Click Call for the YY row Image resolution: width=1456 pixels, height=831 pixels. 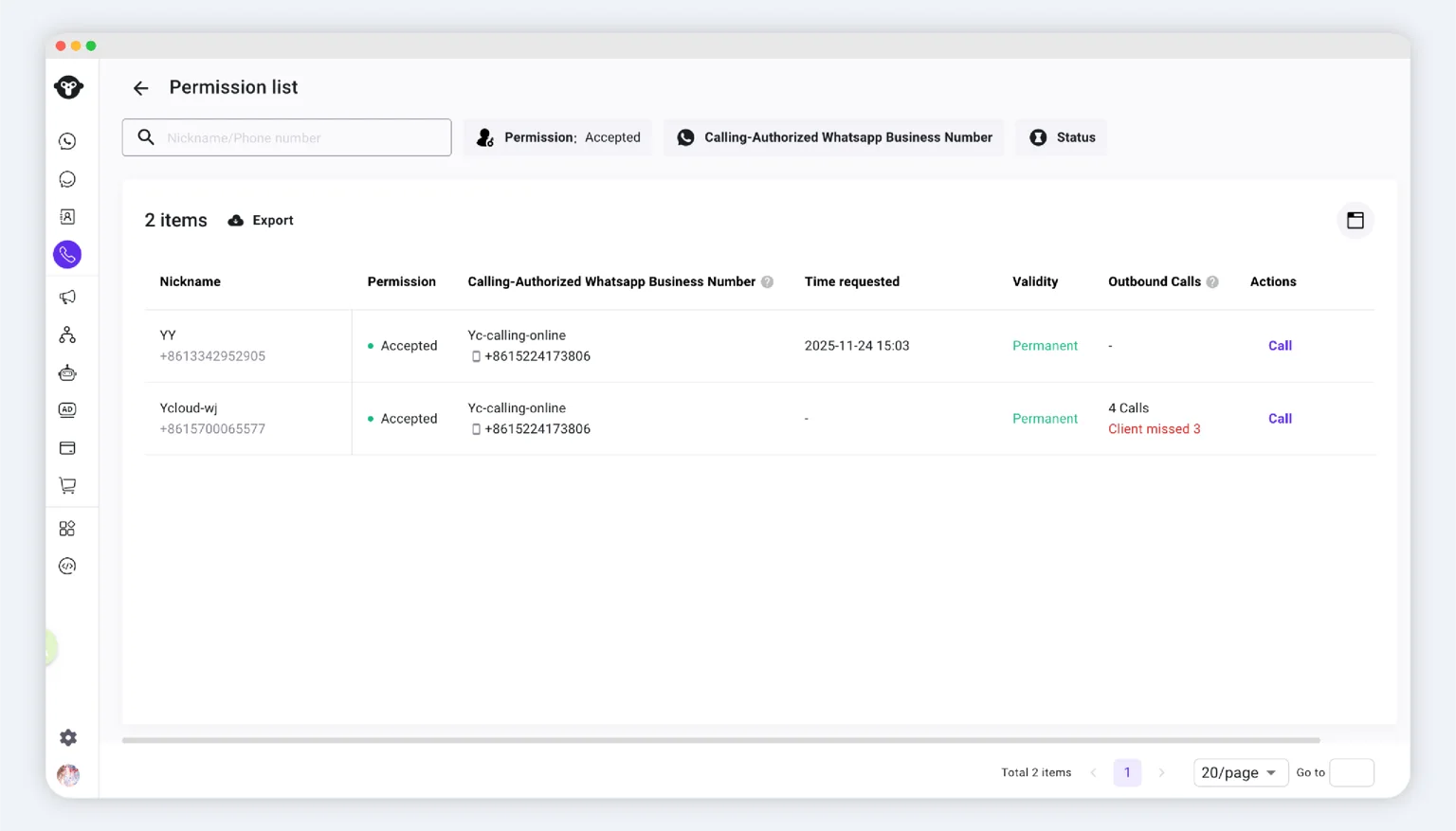coord(1280,346)
